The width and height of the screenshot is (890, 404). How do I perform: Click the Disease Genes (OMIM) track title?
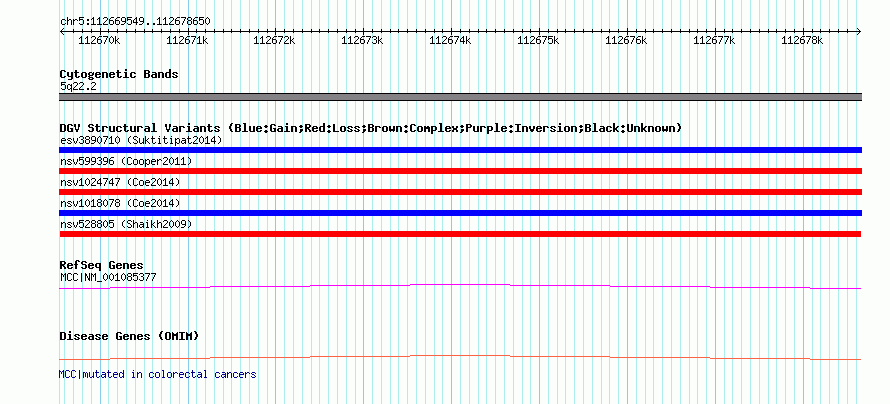point(129,336)
